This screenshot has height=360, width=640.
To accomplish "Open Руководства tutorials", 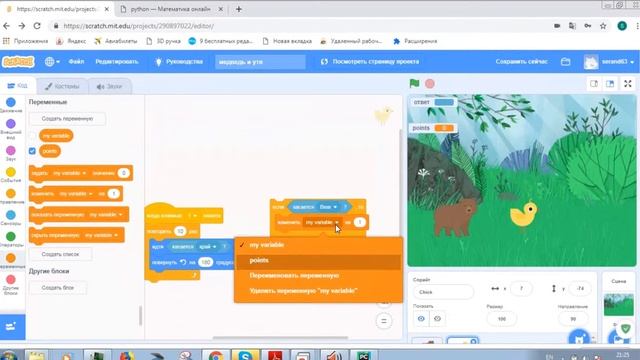I will pyautogui.click(x=179, y=62).
